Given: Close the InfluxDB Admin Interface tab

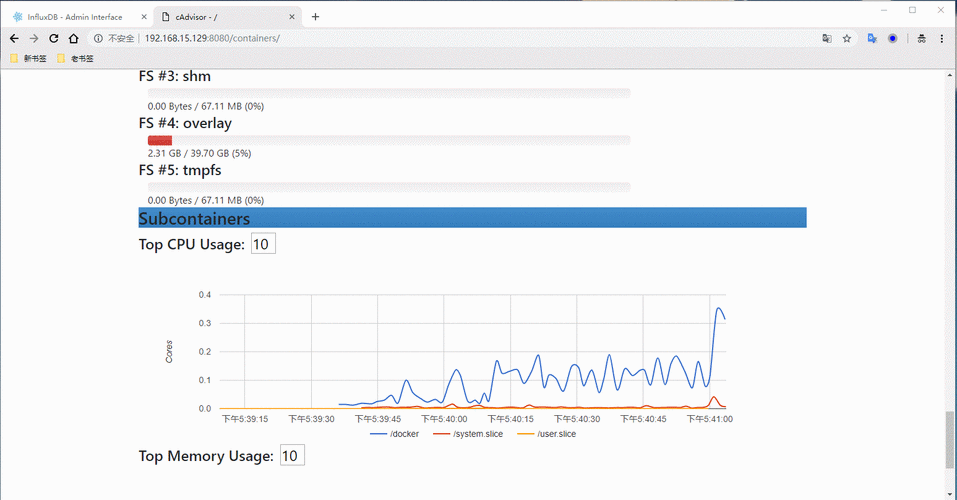Looking at the screenshot, I should pos(144,17).
